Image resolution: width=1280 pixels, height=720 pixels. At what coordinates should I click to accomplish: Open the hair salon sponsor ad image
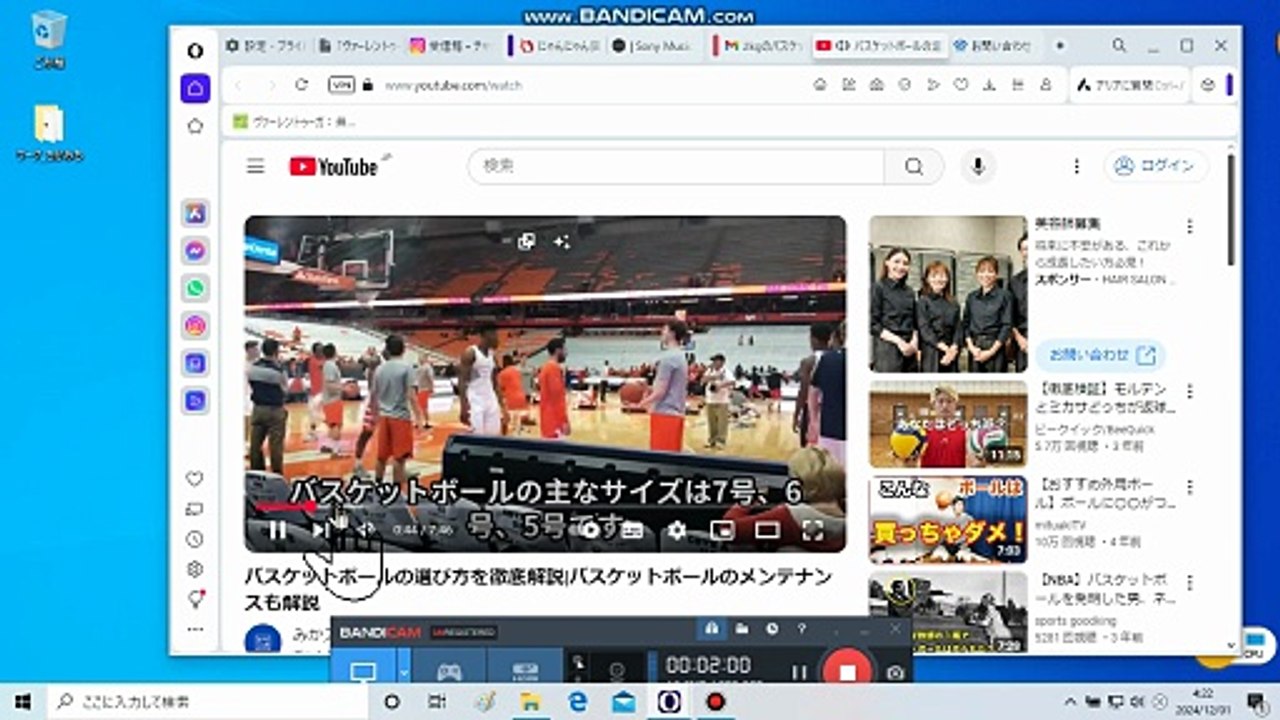[948, 294]
